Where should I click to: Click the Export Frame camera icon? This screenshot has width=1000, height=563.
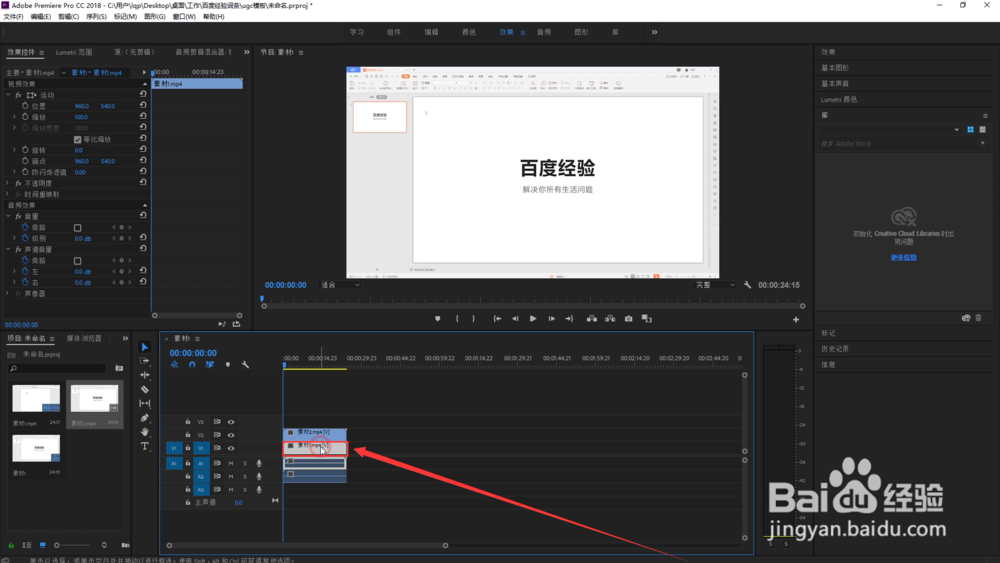coord(628,319)
